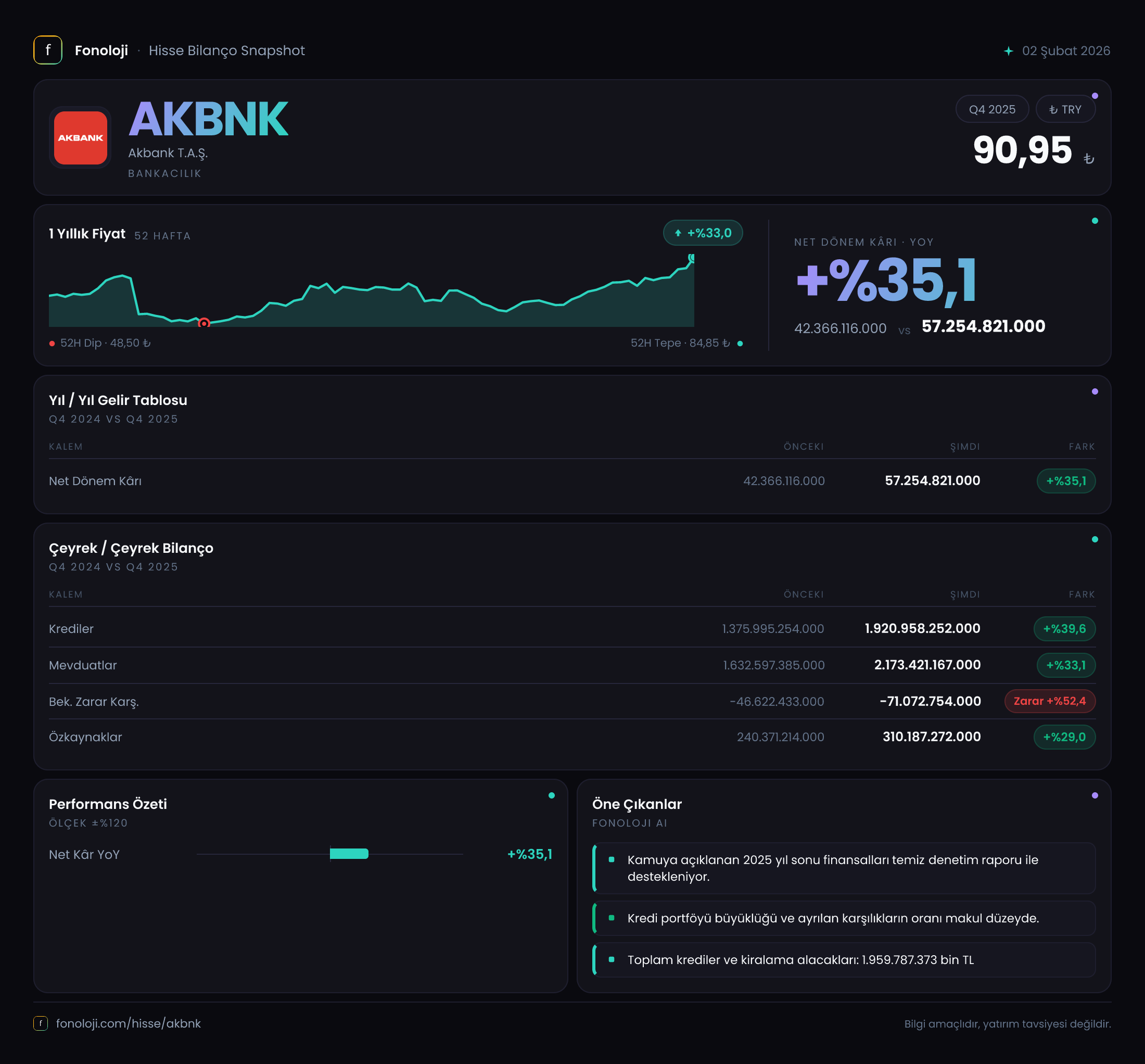Click the FONOLOJI AI subtitle
Viewport: 1145px width, 1064px height.
[629, 823]
